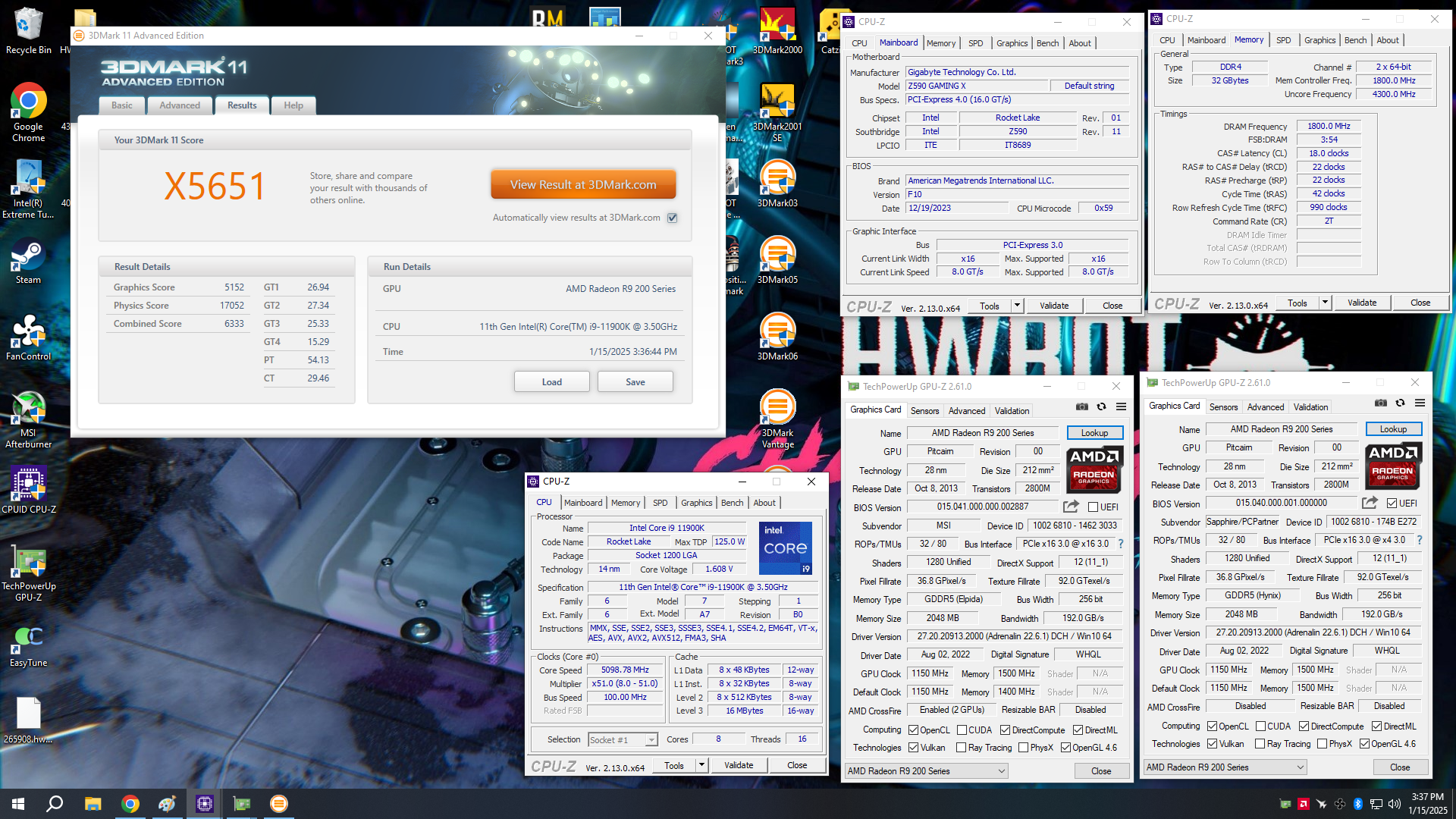1456x819 pixels.
Task: Toggle OpenCL checkbox in left GPU-Z
Action: point(913,730)
